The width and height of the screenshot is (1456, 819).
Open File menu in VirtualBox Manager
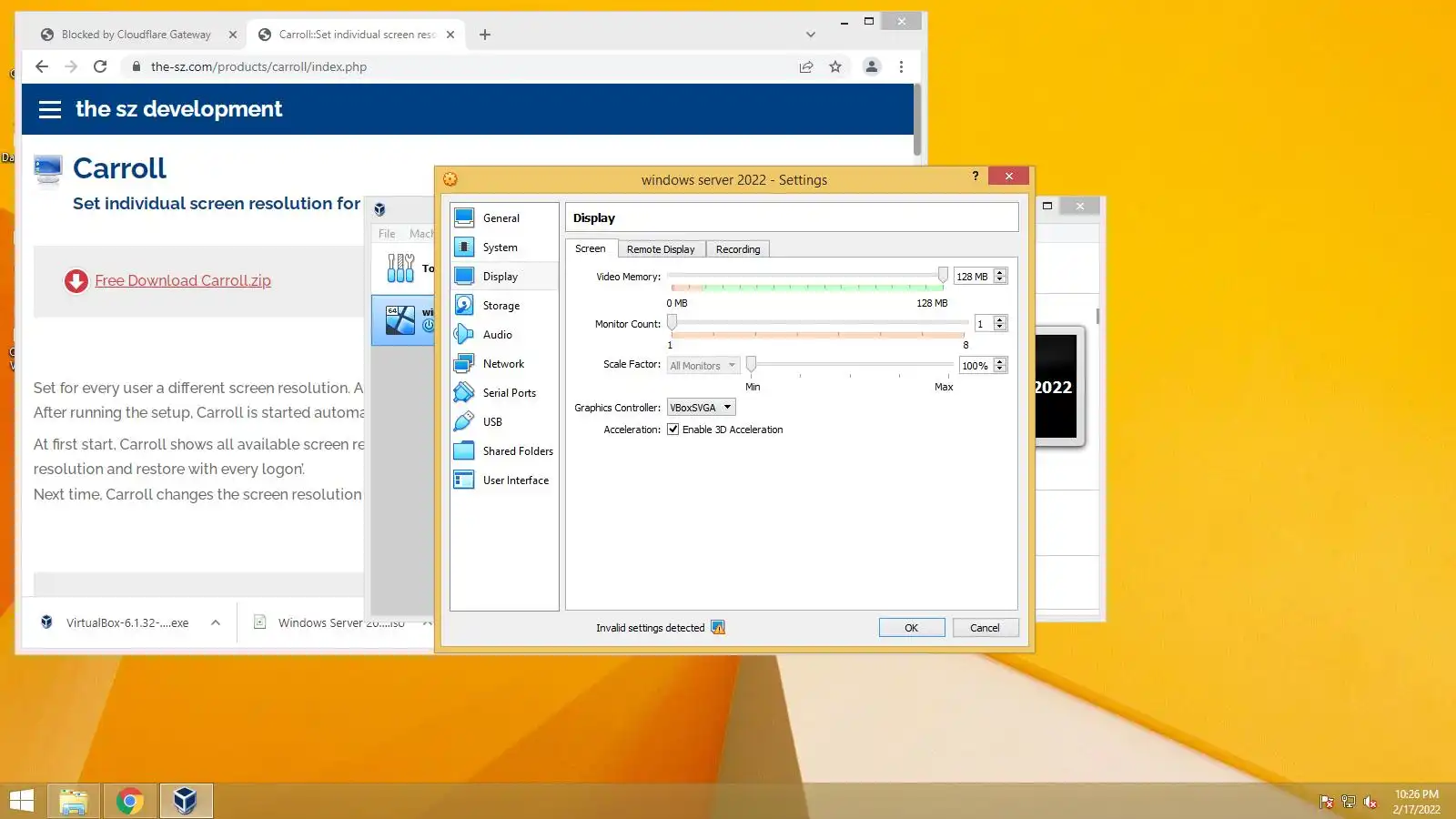(387, 234)
